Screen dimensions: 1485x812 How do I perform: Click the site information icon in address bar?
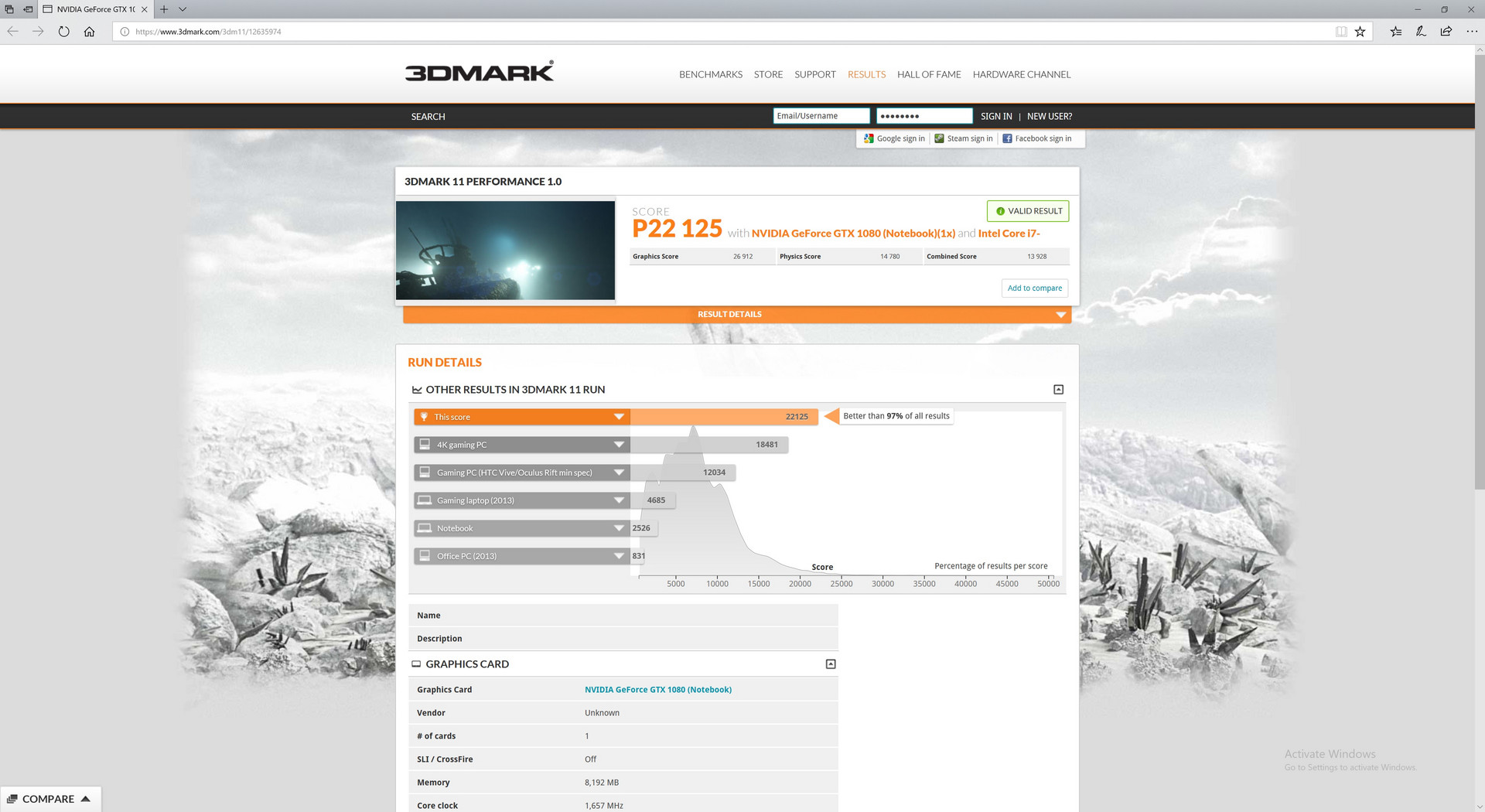(125, 32)
